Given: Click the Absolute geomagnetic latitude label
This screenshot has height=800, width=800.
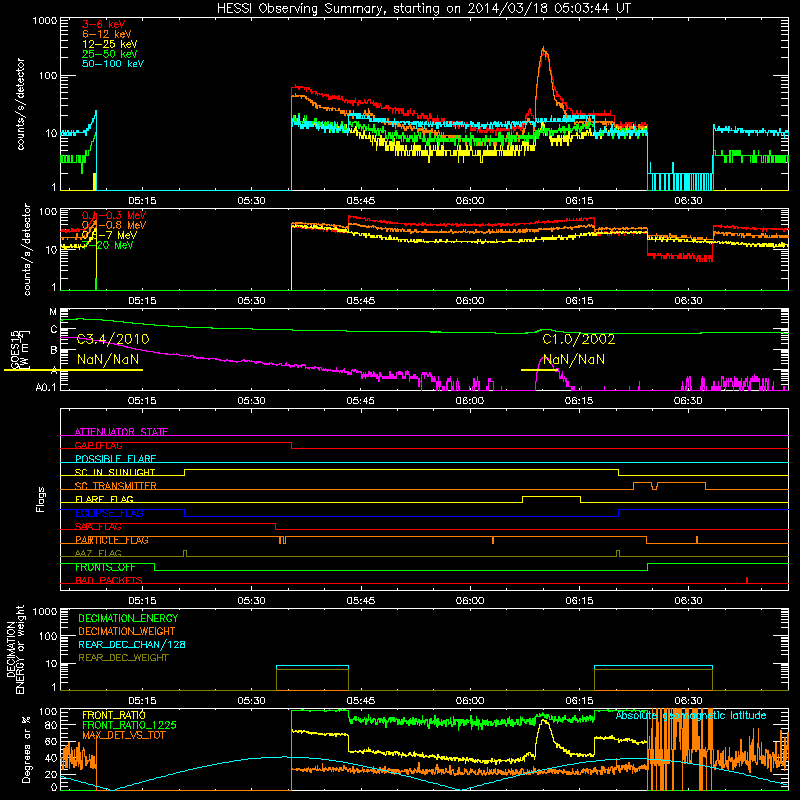Looking at the screenshot, I should tap(691, 716).
